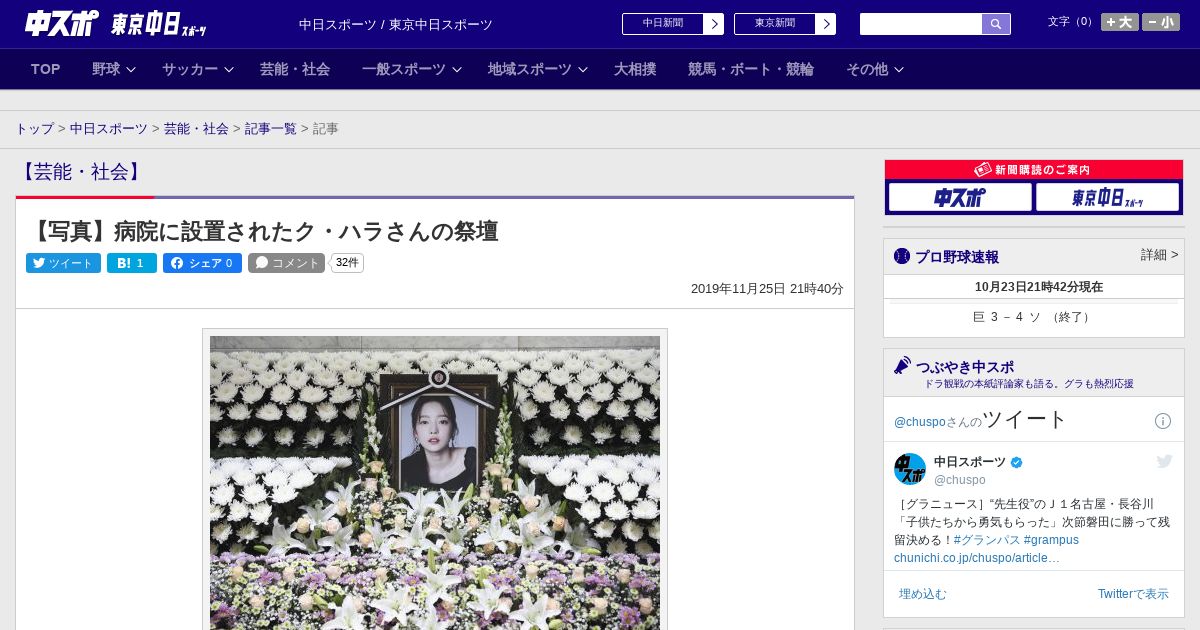Image resolution: width=1200 pixels, height=630 pixels.
Task: Open the 大相撲 menu item
Action: [635, 69]
